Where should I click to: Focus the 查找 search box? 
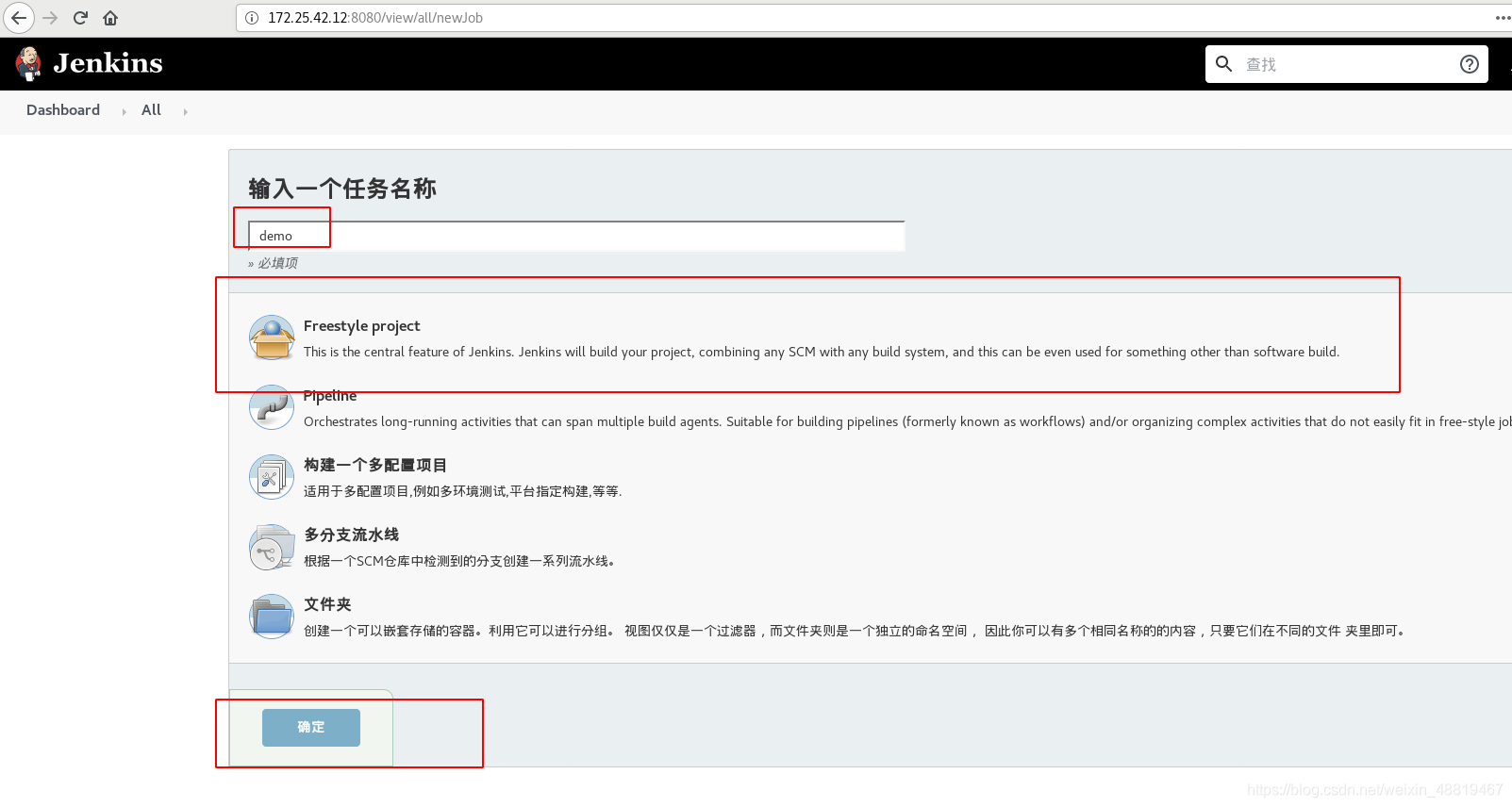(x=1347, y=64)
